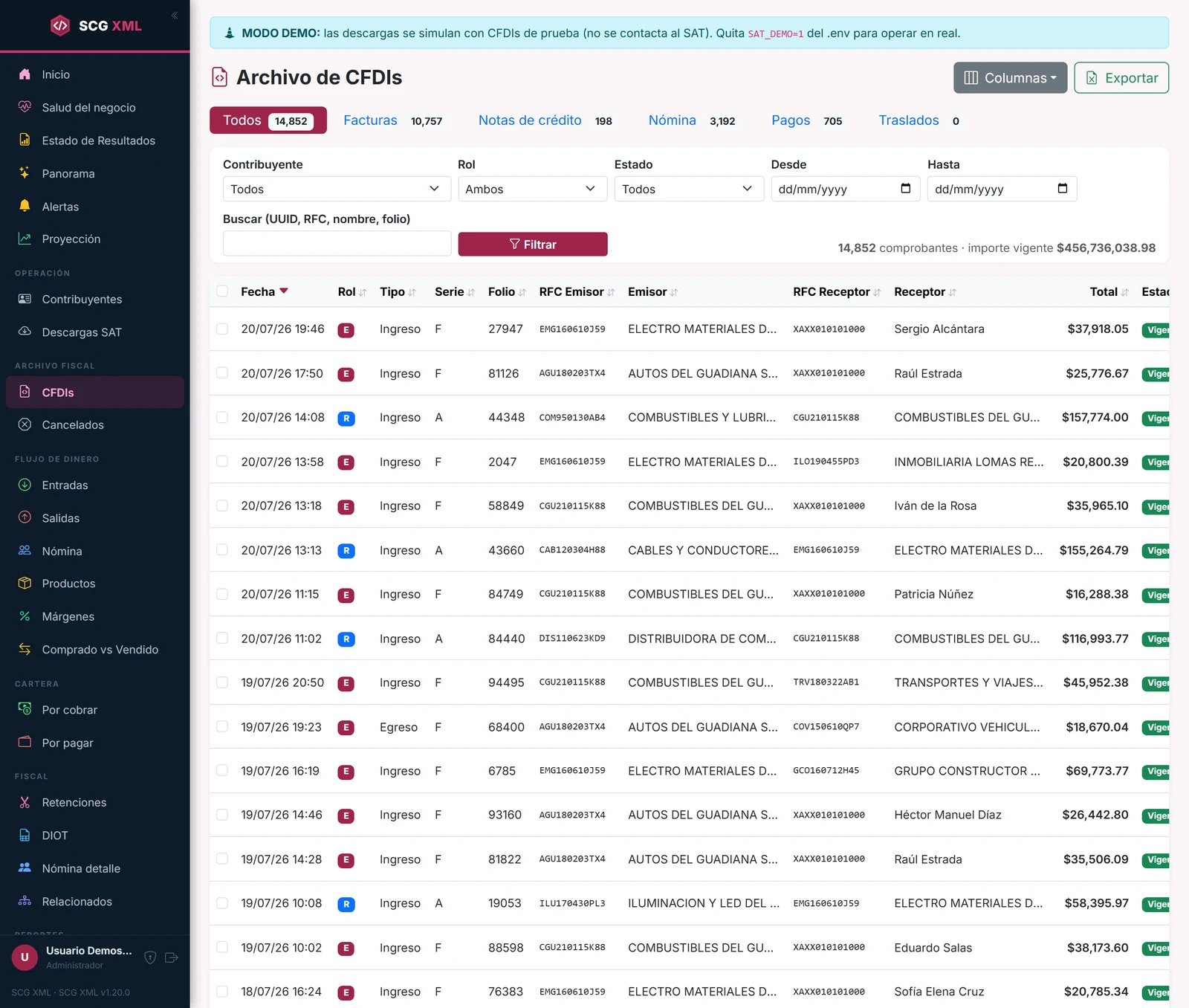Viewport: 1189px width, 1008px height.
Task: Focus the Buscar UUID, RFC, nombre, folio field
Action: click(x=337, y=244)
